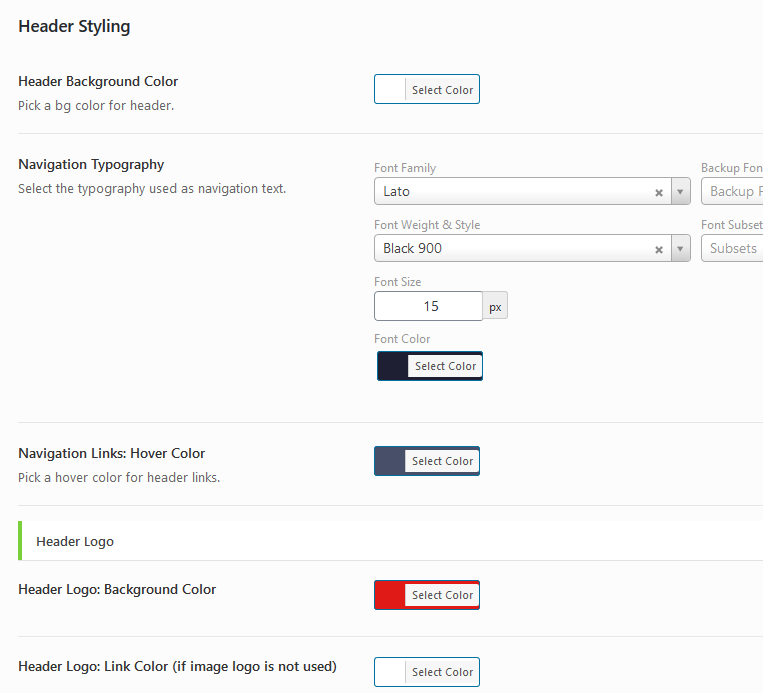The height and width of the screenshot is (693, 763).
Task: Clear the Black 900 font weight selection
Action: 659,249
